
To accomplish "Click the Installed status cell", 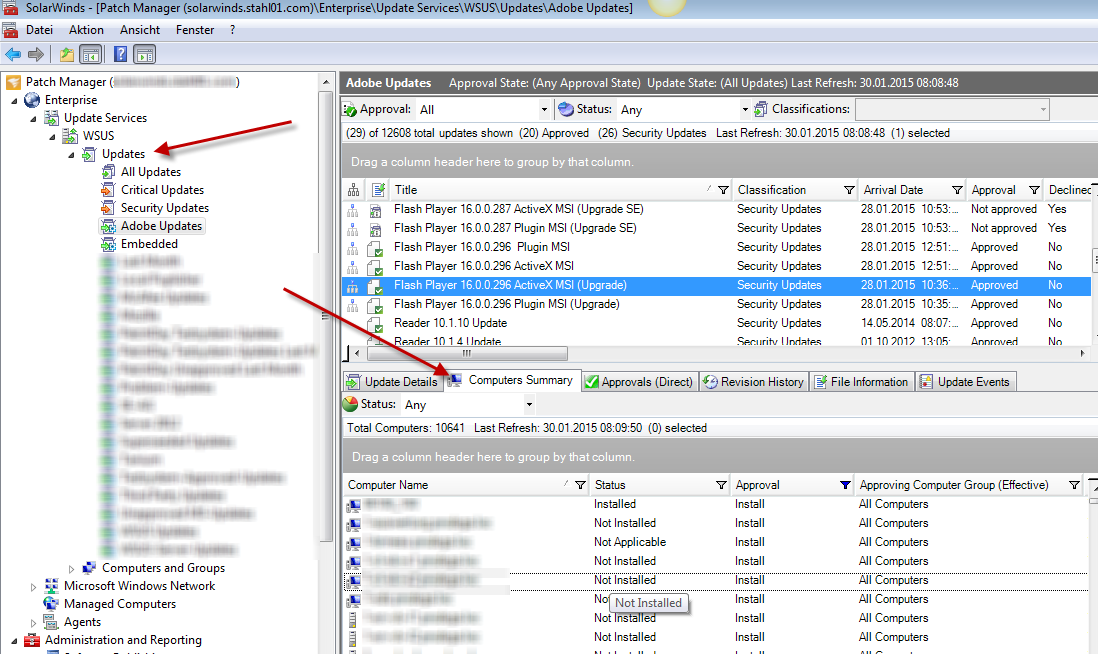I will point(615,504).
